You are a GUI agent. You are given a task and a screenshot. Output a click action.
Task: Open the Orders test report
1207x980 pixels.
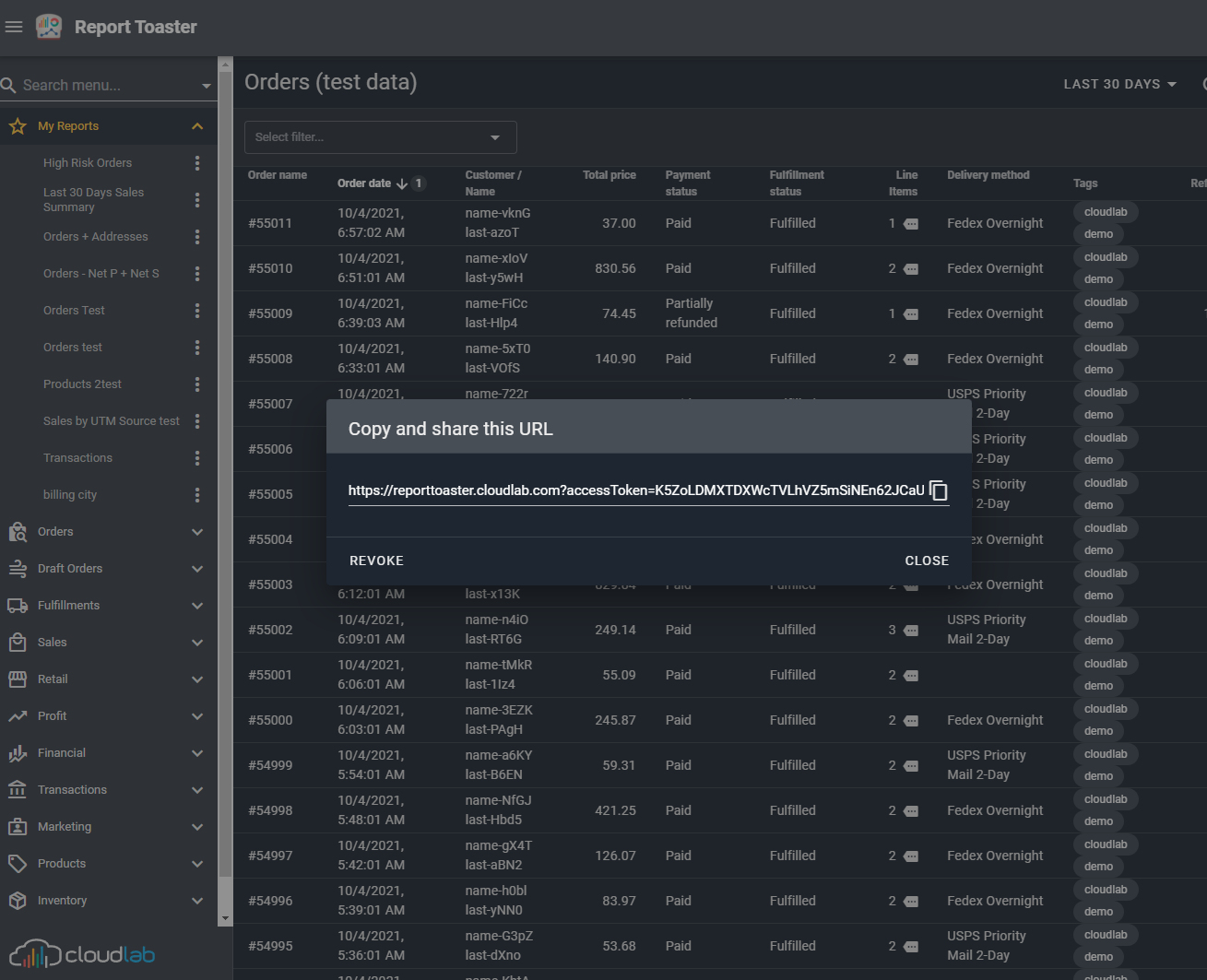73,348
